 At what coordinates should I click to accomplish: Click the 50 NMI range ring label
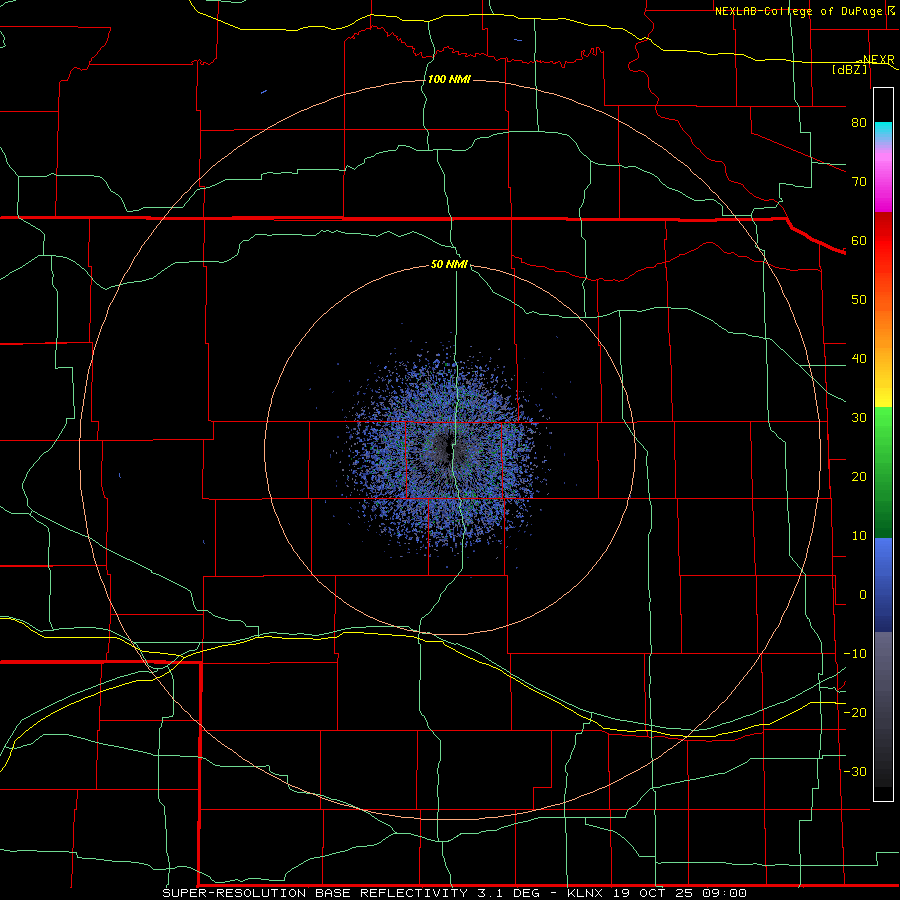pos(449,265)
